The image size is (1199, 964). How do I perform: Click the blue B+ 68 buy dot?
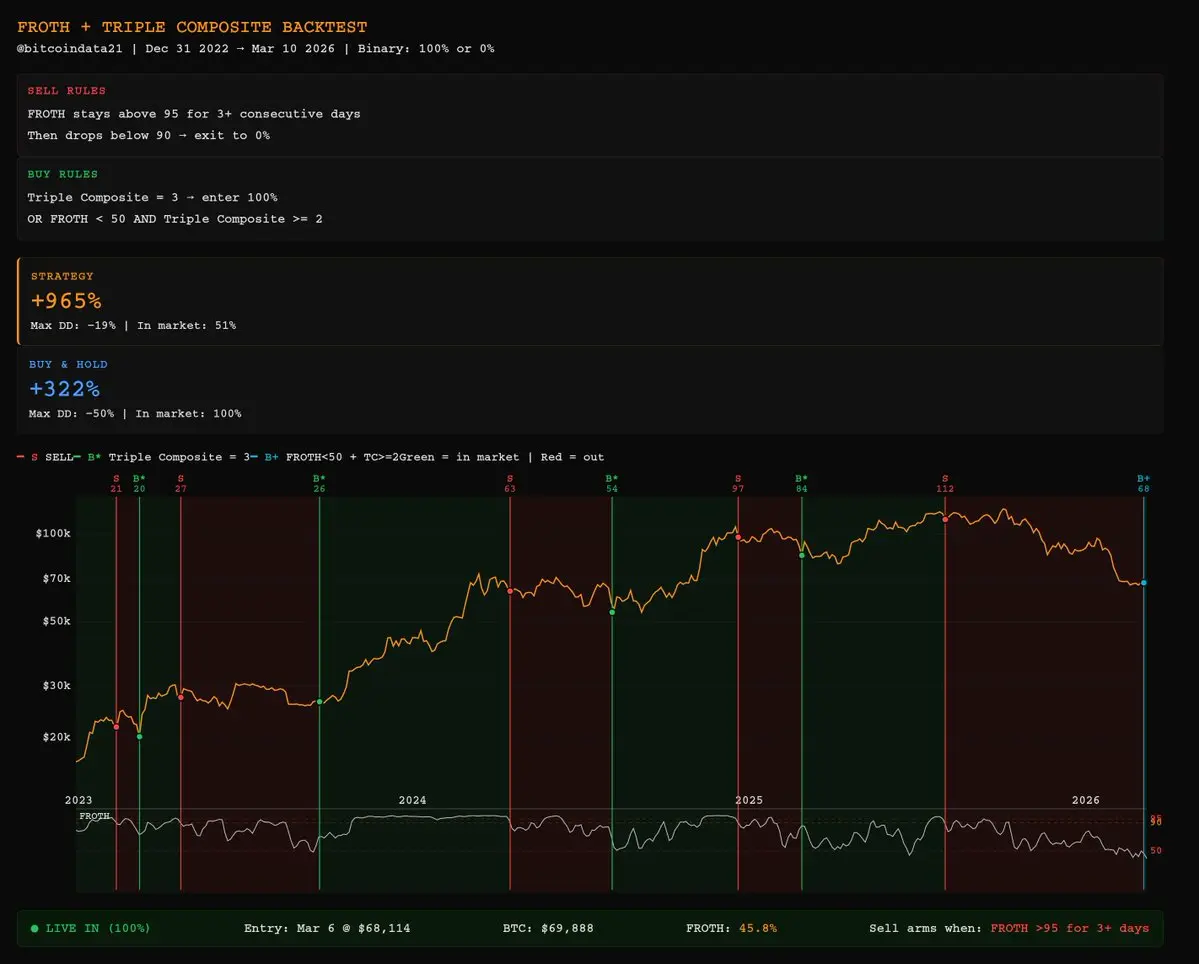pos(1143,582)
